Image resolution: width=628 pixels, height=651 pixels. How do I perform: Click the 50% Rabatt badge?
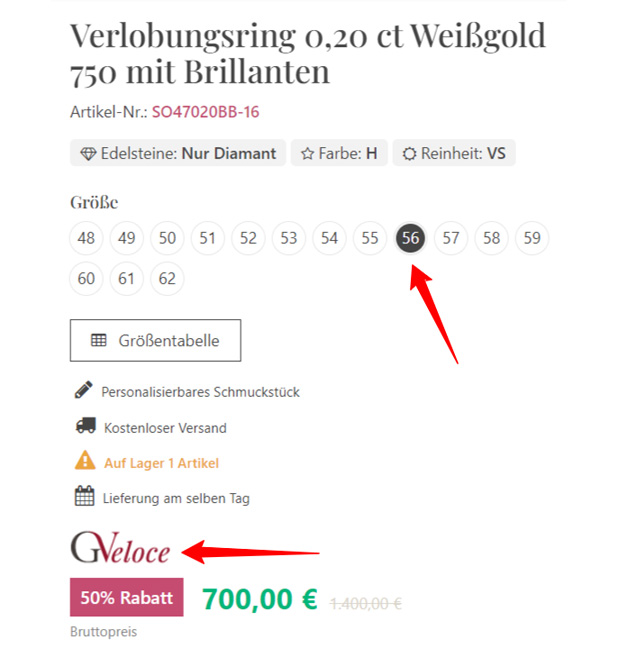tap(127, 597)
